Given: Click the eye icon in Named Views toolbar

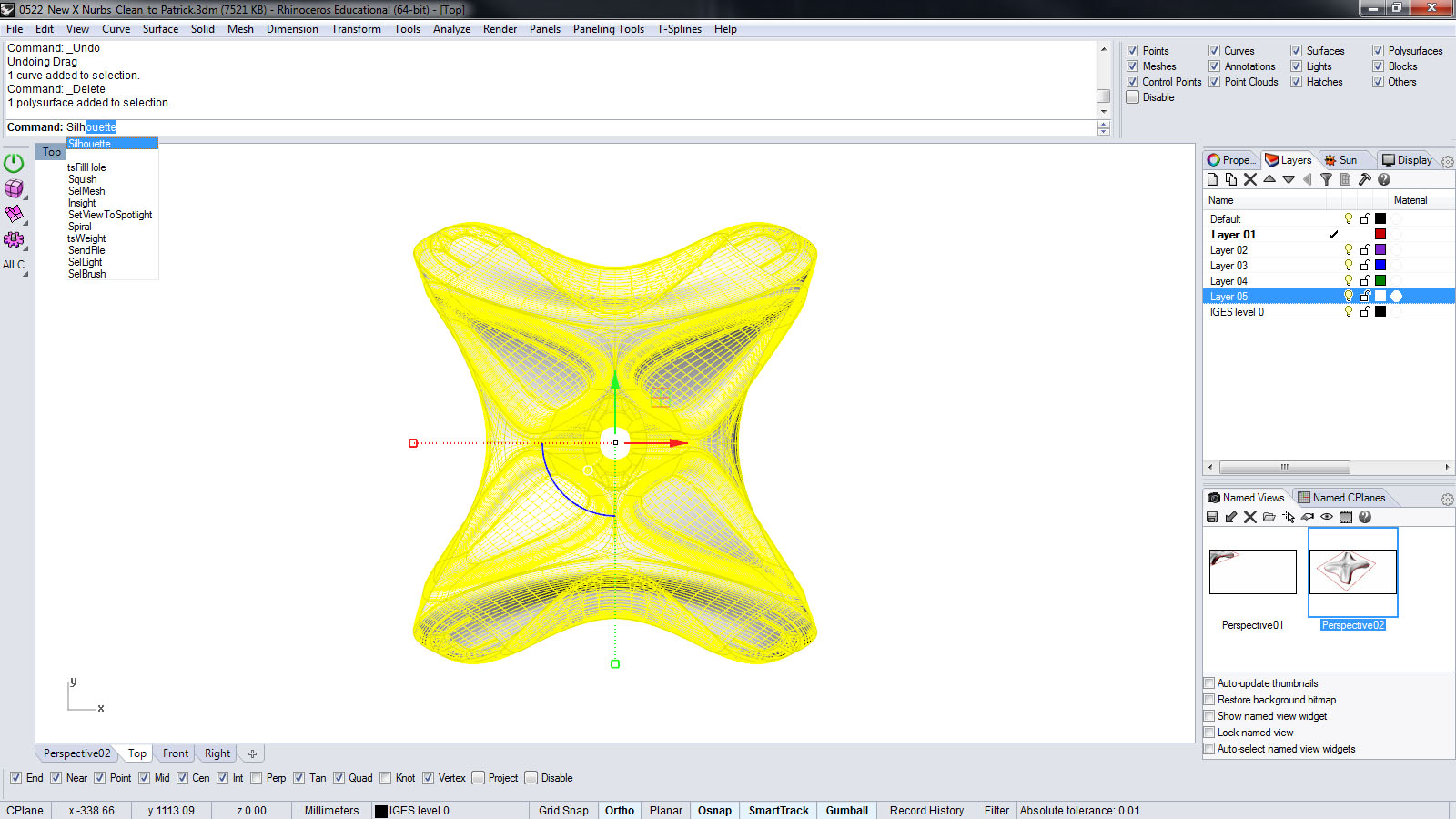Looking at the screenshot, I should [x=1327, y=517].
